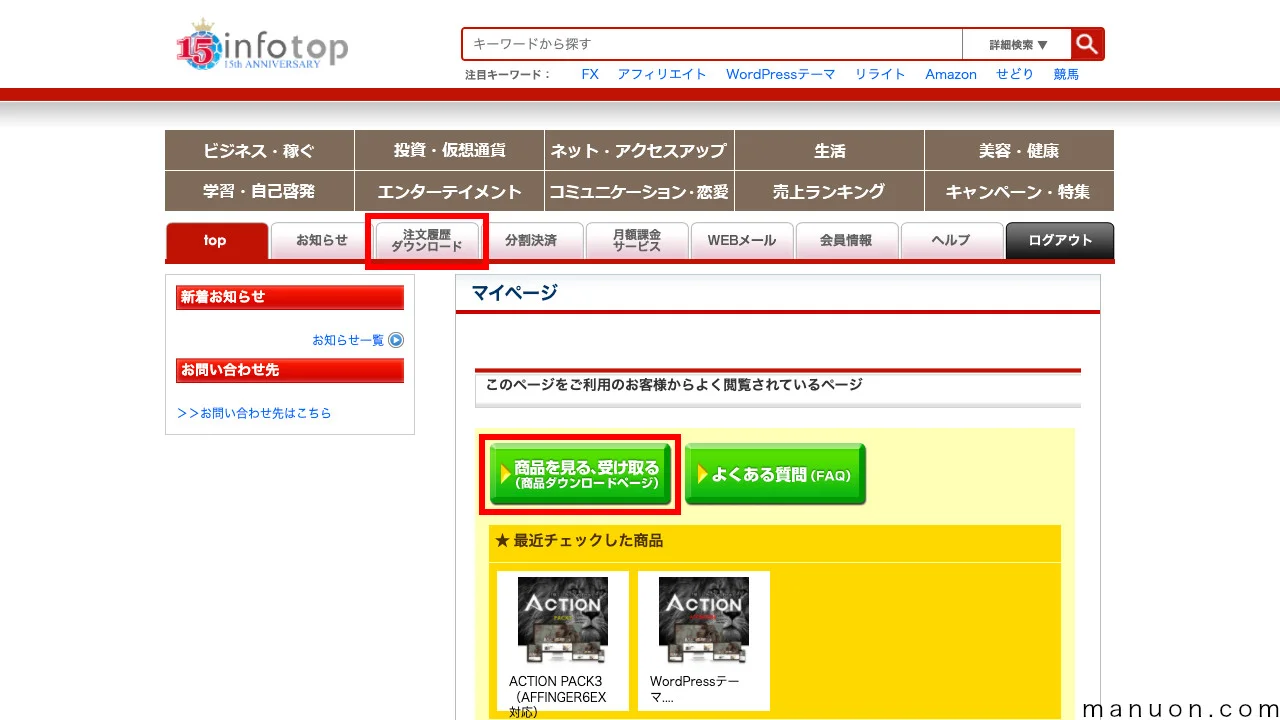
Task: Click the キーワードから探す search field
Action: pyautogui.click(x=710, y=44)
